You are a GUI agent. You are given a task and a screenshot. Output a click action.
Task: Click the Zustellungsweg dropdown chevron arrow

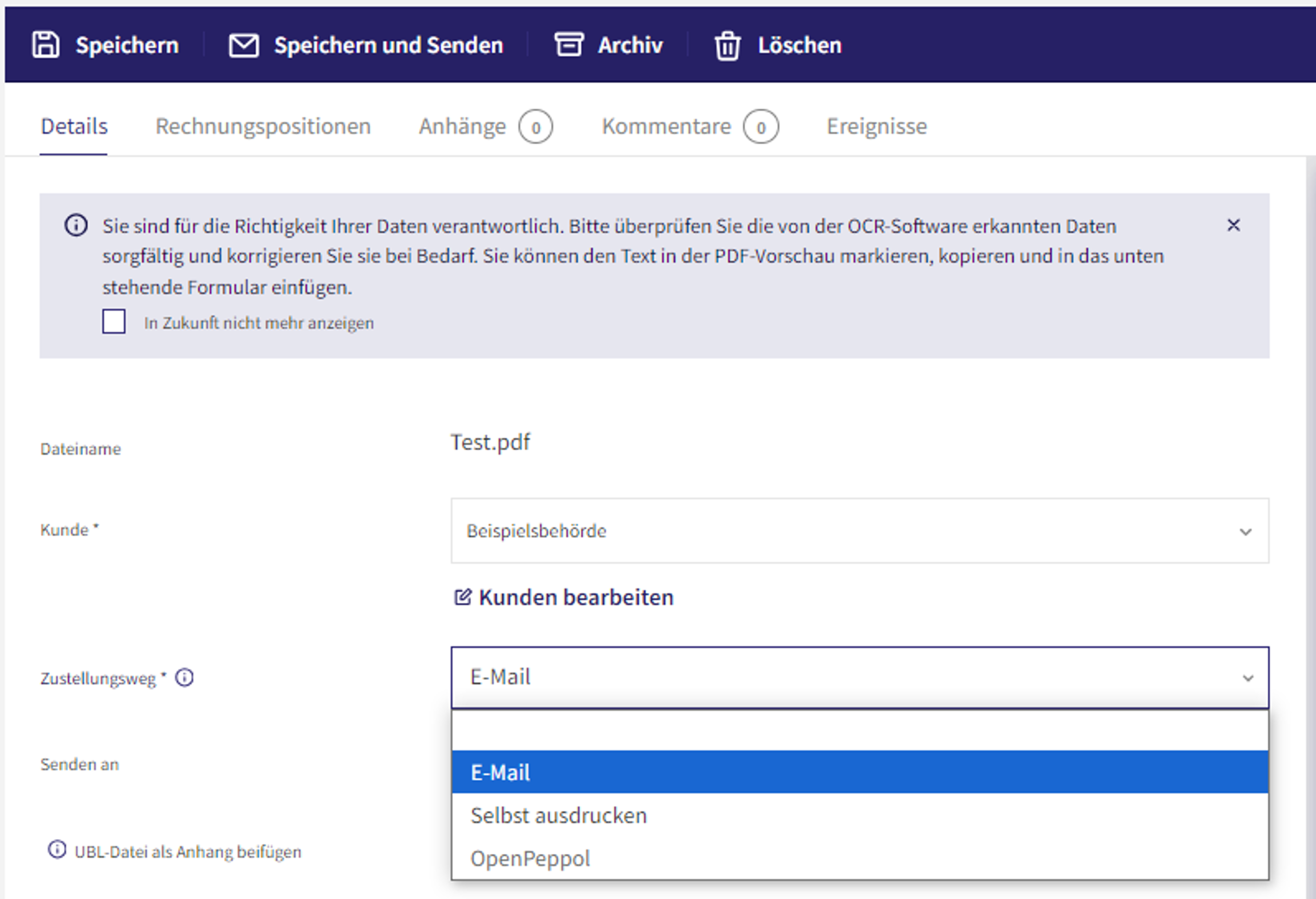1247,678
